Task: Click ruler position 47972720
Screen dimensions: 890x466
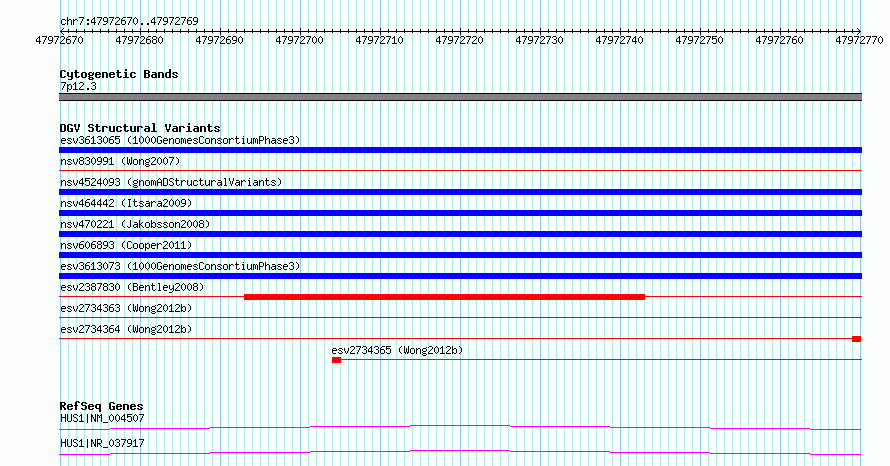Action: (x=459, y=40)
